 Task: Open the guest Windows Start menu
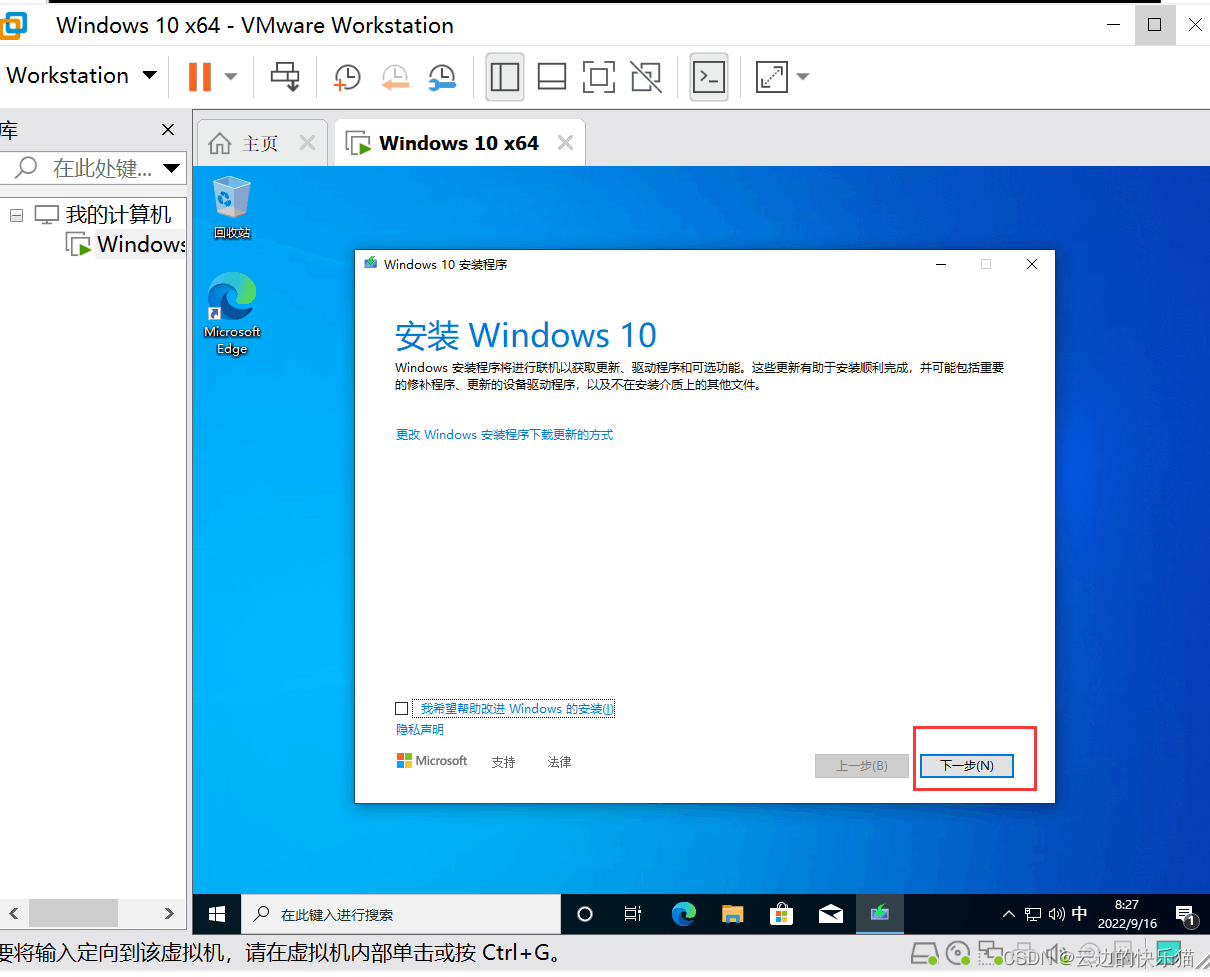(x=217, y=914)
